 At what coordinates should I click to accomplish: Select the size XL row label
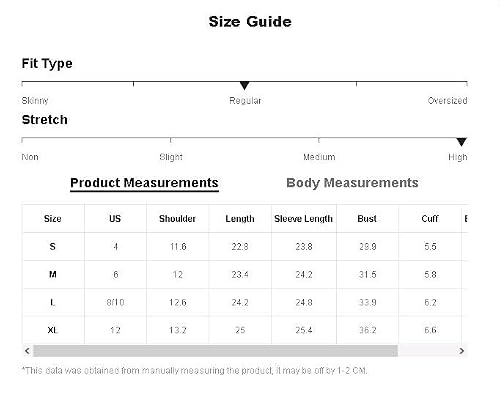tap(53, 330)
